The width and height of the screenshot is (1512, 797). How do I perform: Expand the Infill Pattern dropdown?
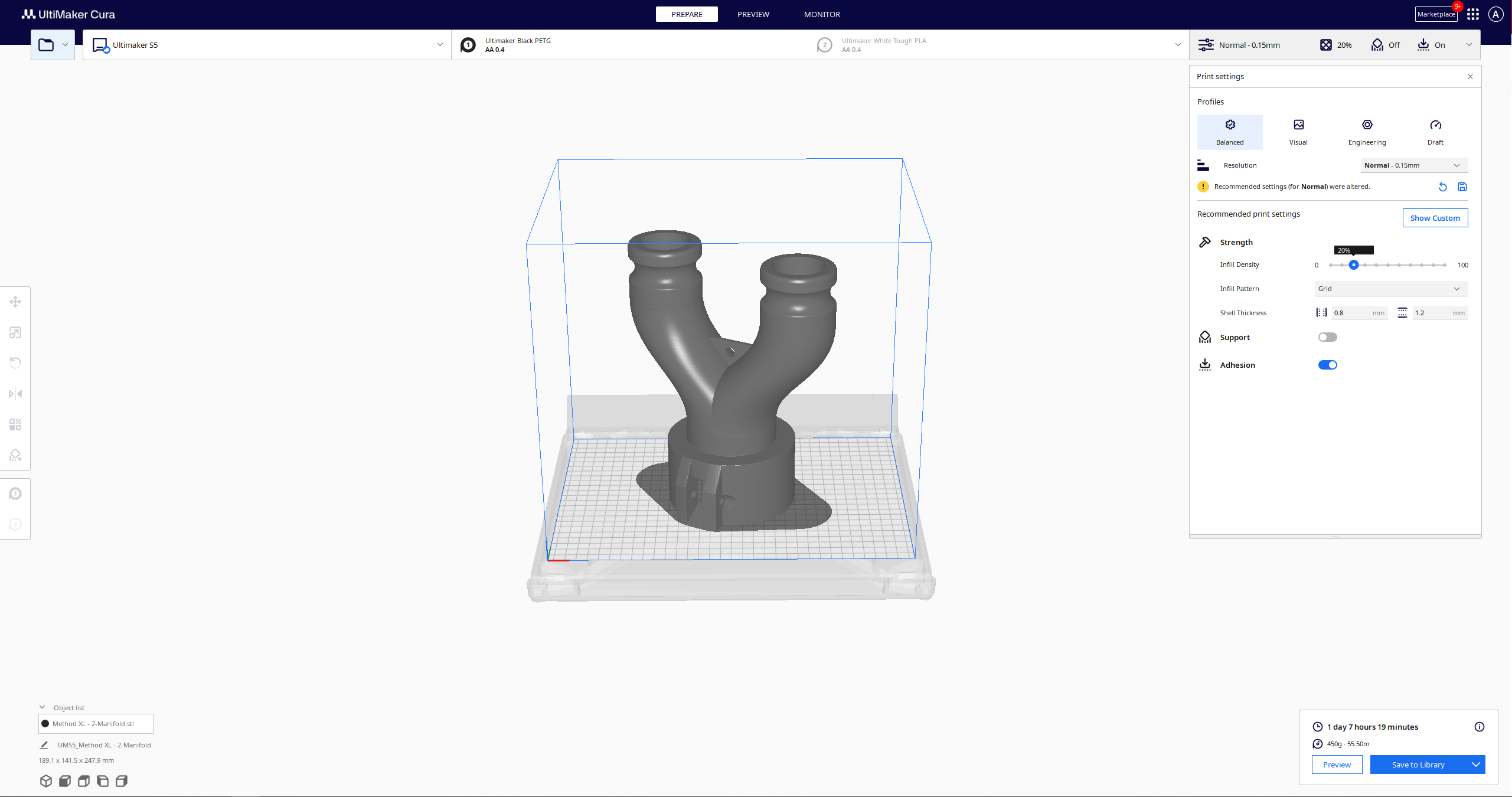coord(1389,288)
